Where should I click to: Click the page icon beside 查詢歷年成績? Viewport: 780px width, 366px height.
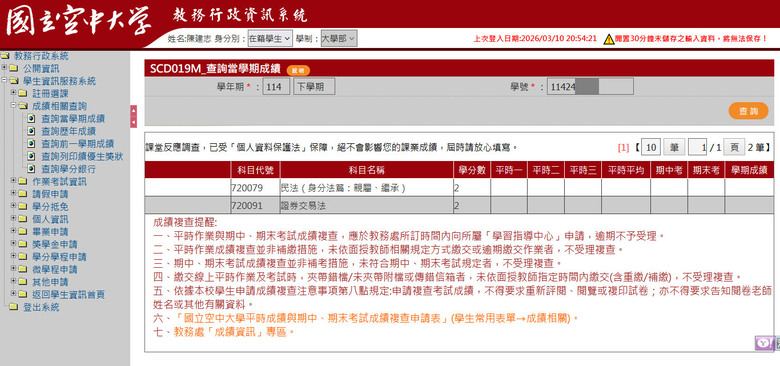pyautogui.click(x=31, y=131)
